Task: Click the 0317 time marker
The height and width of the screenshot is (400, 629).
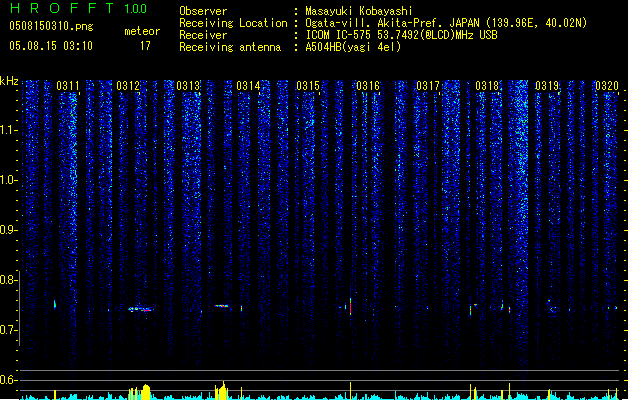Action: [428, 86]
